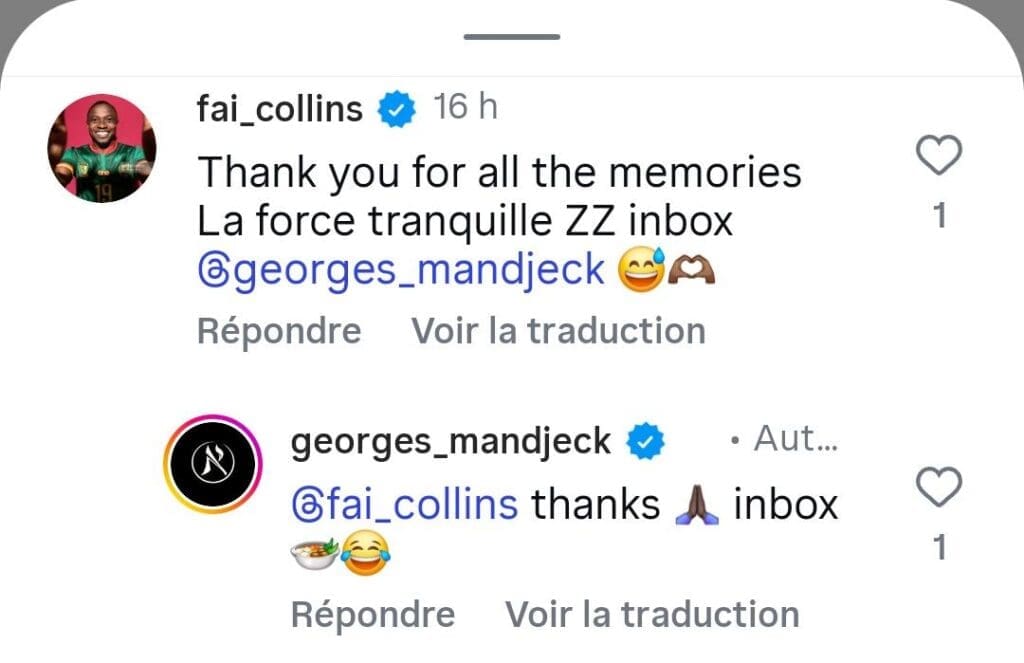Click georges_mandjeck verified badge
Image resolution: width=1024 pixels, height=663 pixels.
[x=645, y=441]
